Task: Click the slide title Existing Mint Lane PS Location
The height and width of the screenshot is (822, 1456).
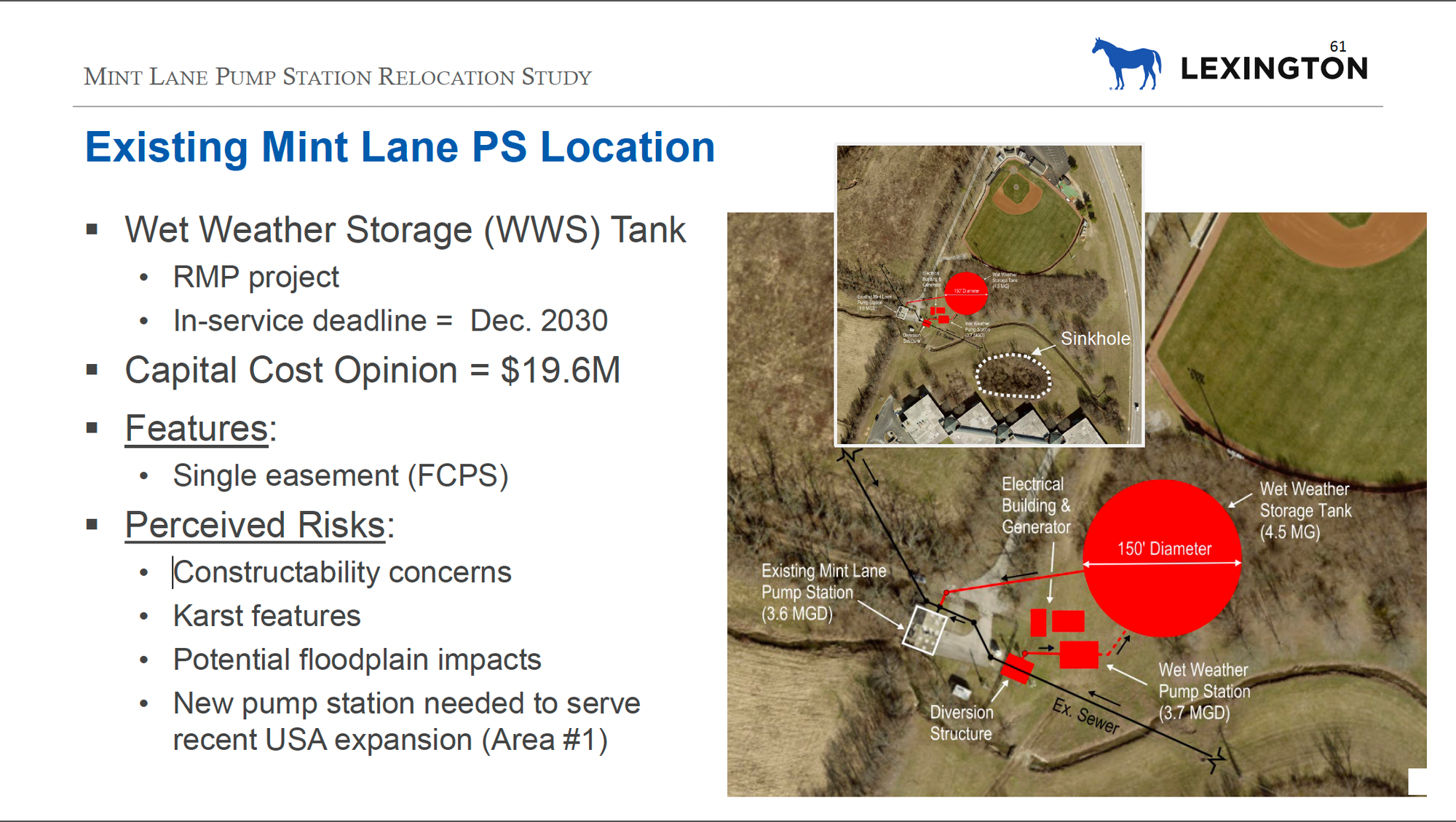Action: pyautogui.click(x=400, y=147)
